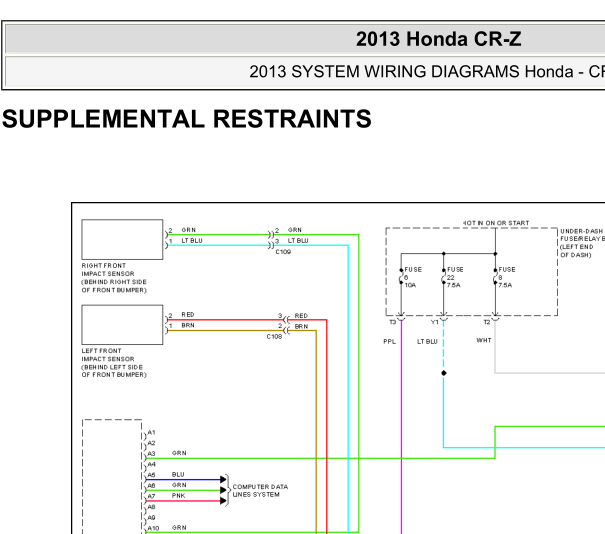Click "BRN" label next to left front sensor
605x534 pixels.
[x=188, y=325]
